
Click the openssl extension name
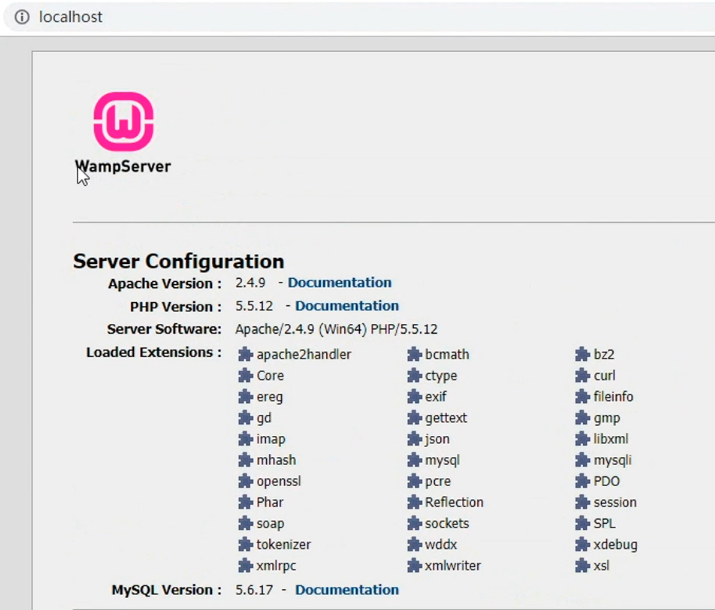(279, 481)
